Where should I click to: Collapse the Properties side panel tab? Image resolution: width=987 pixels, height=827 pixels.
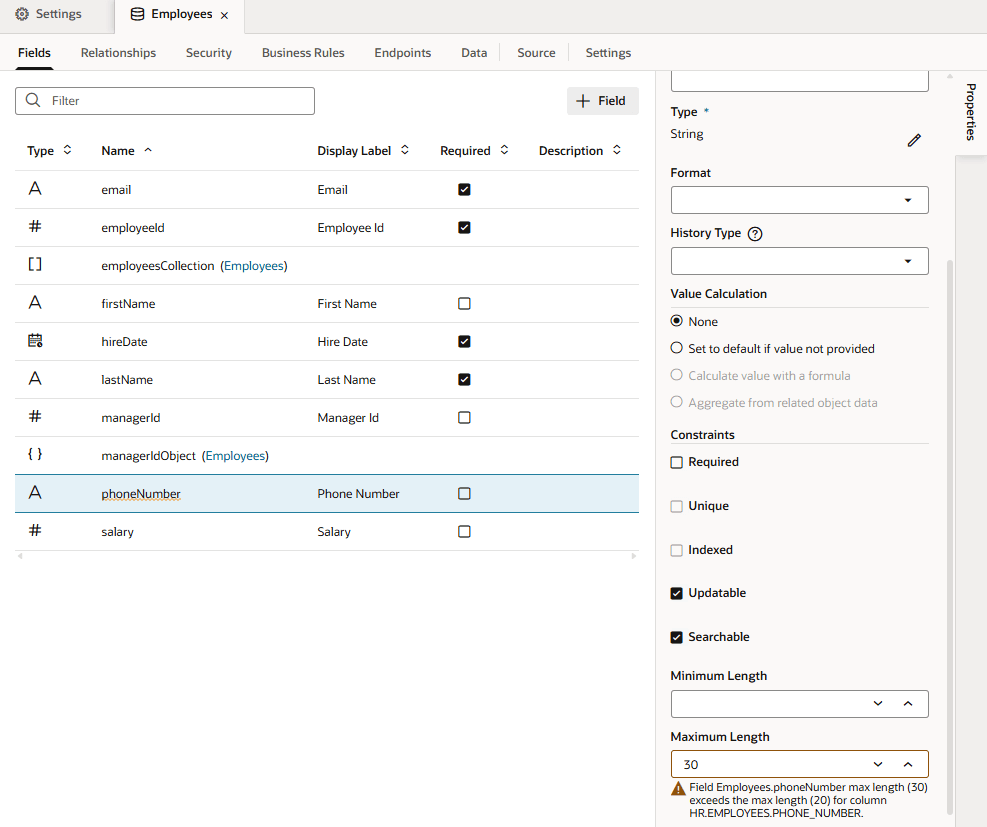[x=971, y=112]
